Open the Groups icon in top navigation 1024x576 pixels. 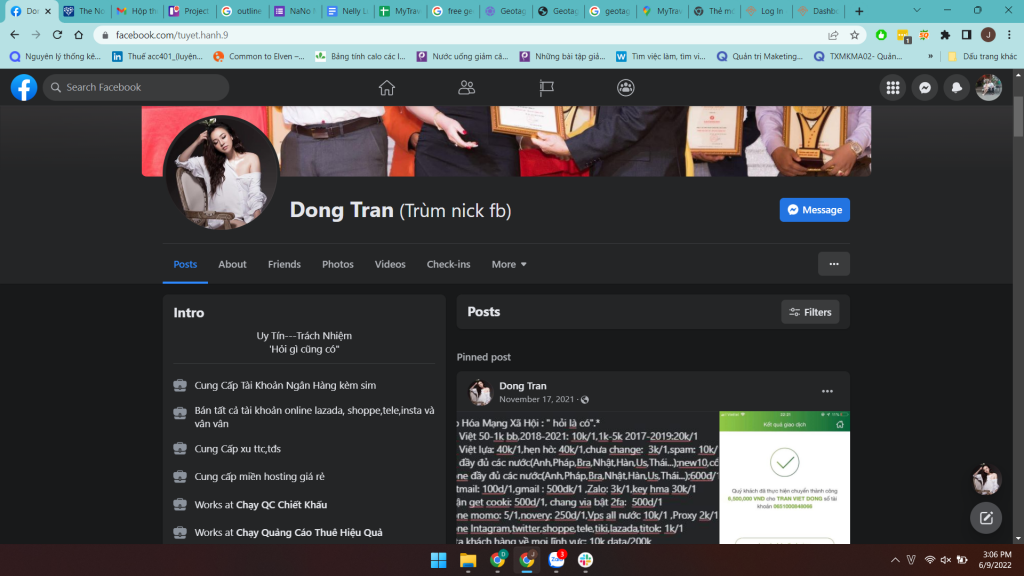(626, 88)
